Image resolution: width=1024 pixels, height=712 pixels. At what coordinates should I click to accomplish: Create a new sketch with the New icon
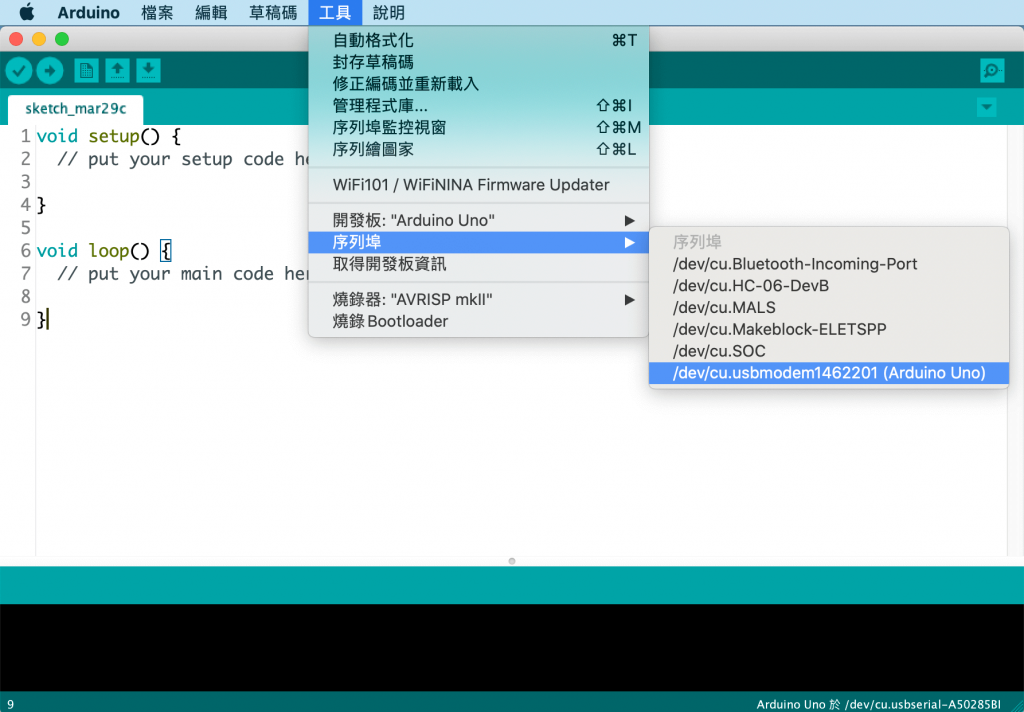[86, 71]
